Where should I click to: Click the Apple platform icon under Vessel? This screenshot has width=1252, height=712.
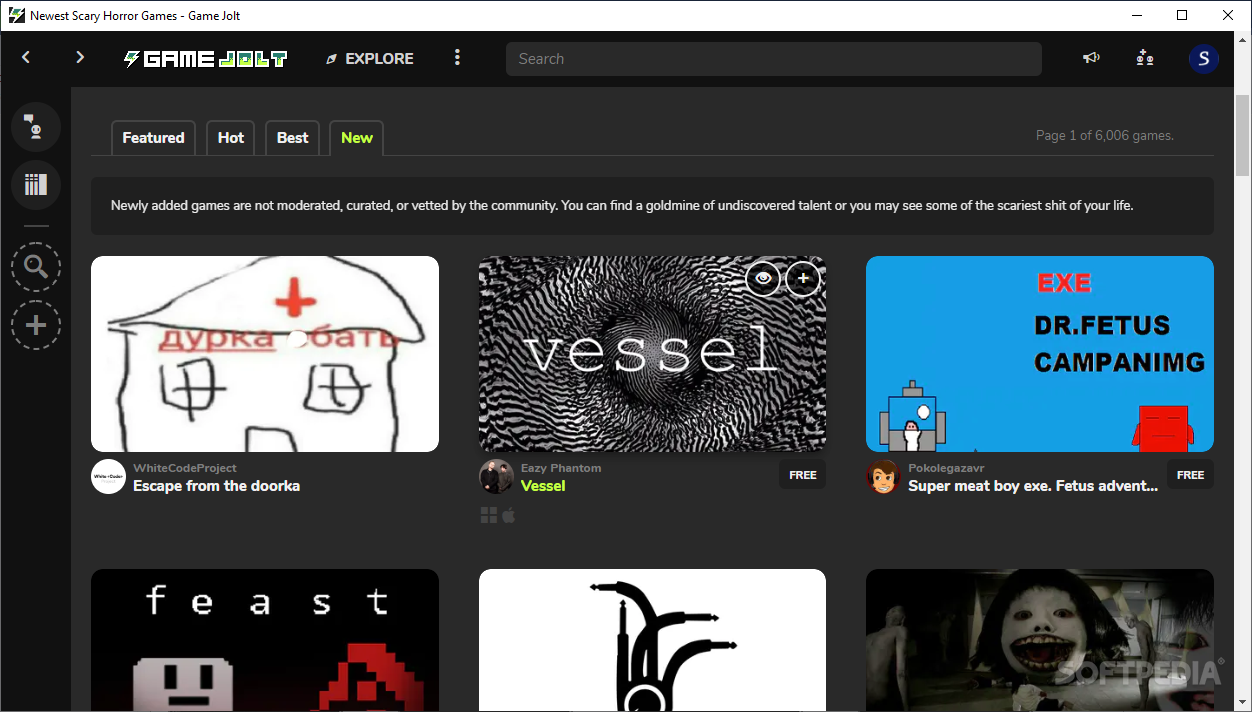508,516
